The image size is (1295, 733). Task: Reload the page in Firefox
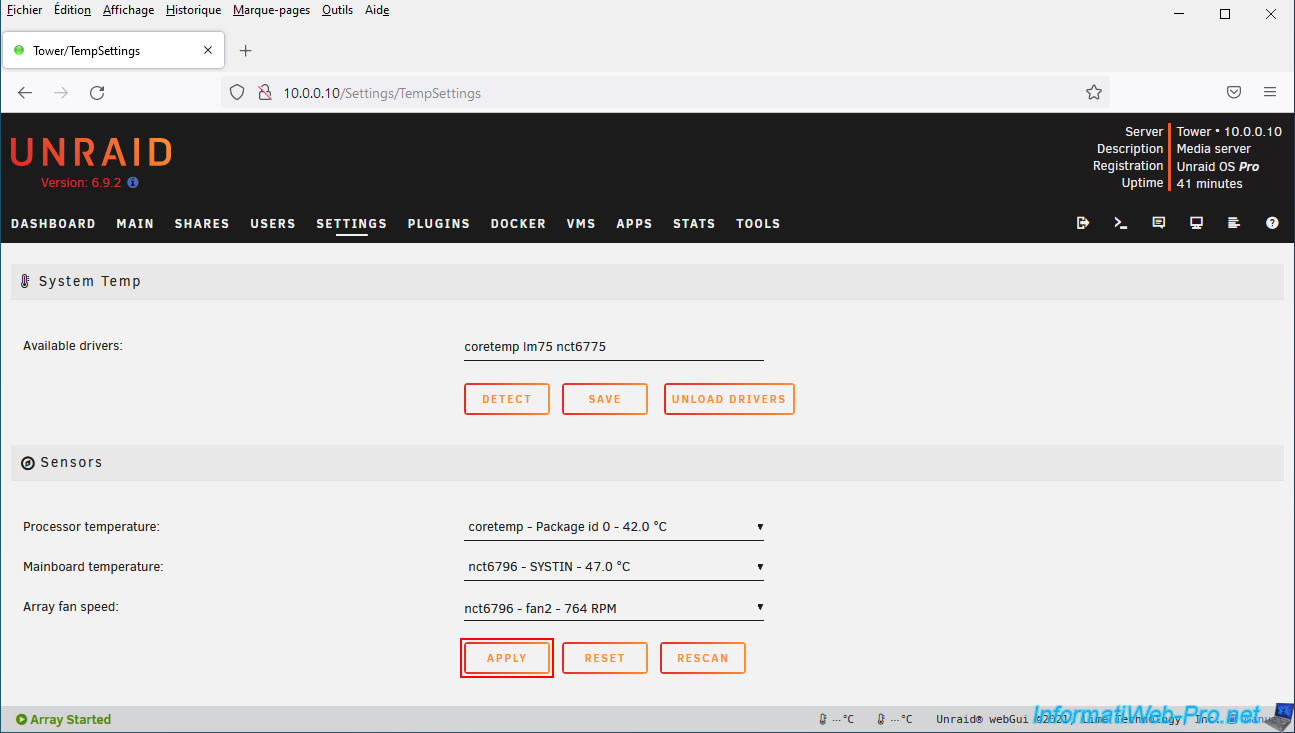[x=97, y=92]
